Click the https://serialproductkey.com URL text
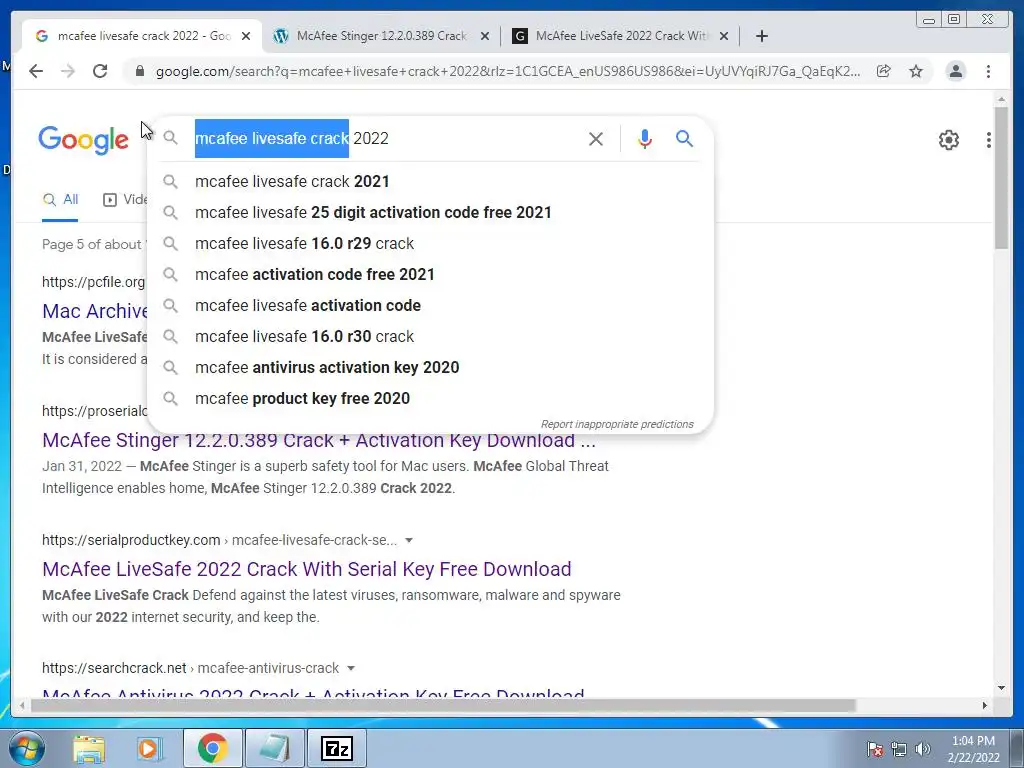 pos(131,540)
